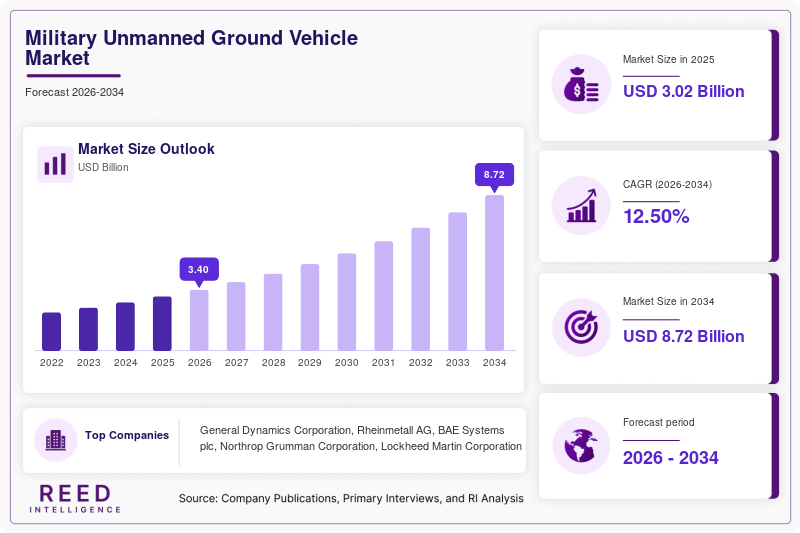Click the target bullseye icon

point(581,326)
